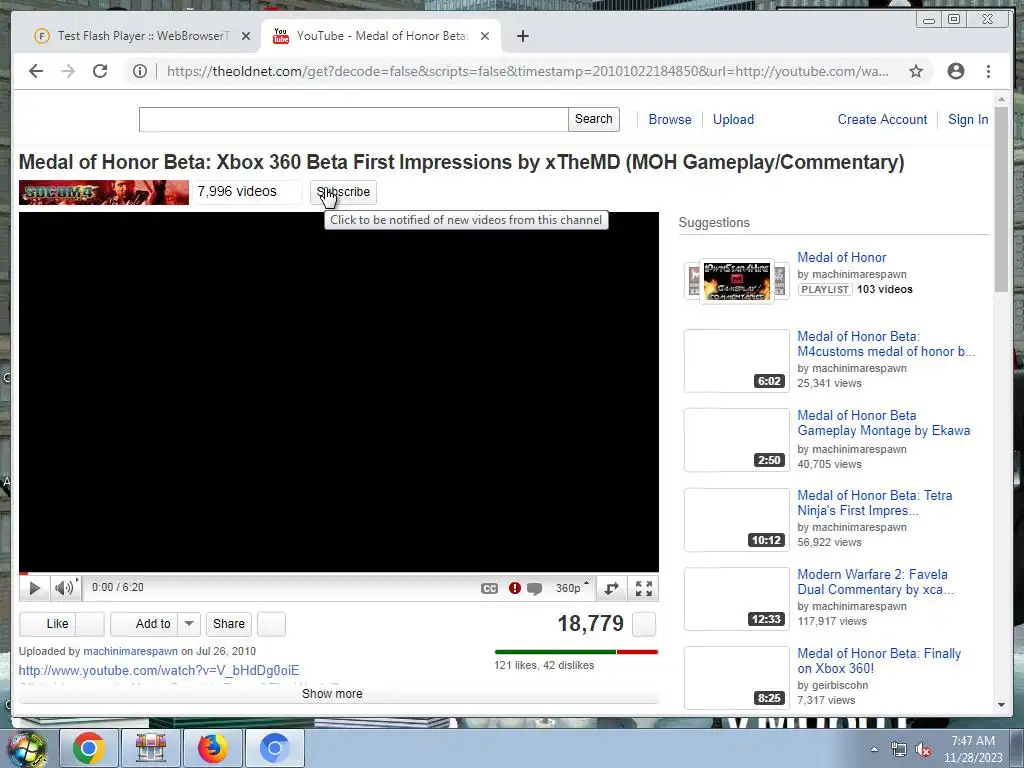Click the scrollbar down arrow

[x=1001, y=705]
